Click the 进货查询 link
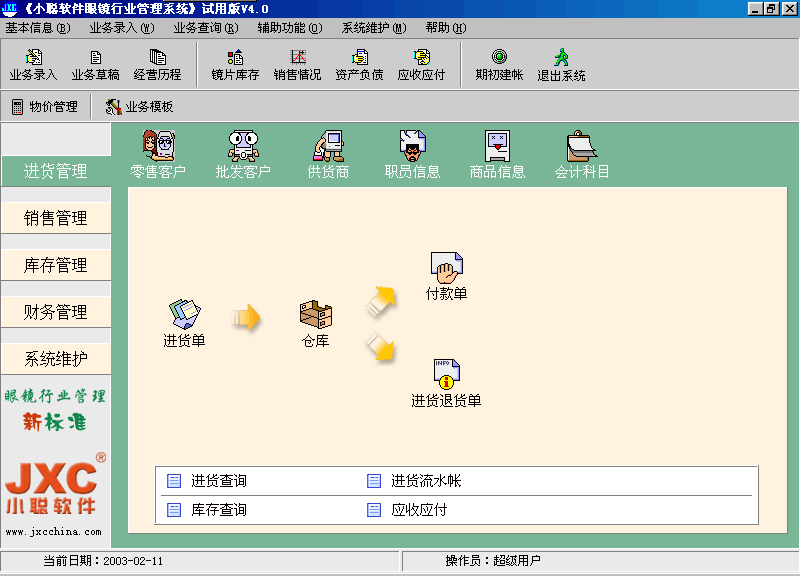 218,481
